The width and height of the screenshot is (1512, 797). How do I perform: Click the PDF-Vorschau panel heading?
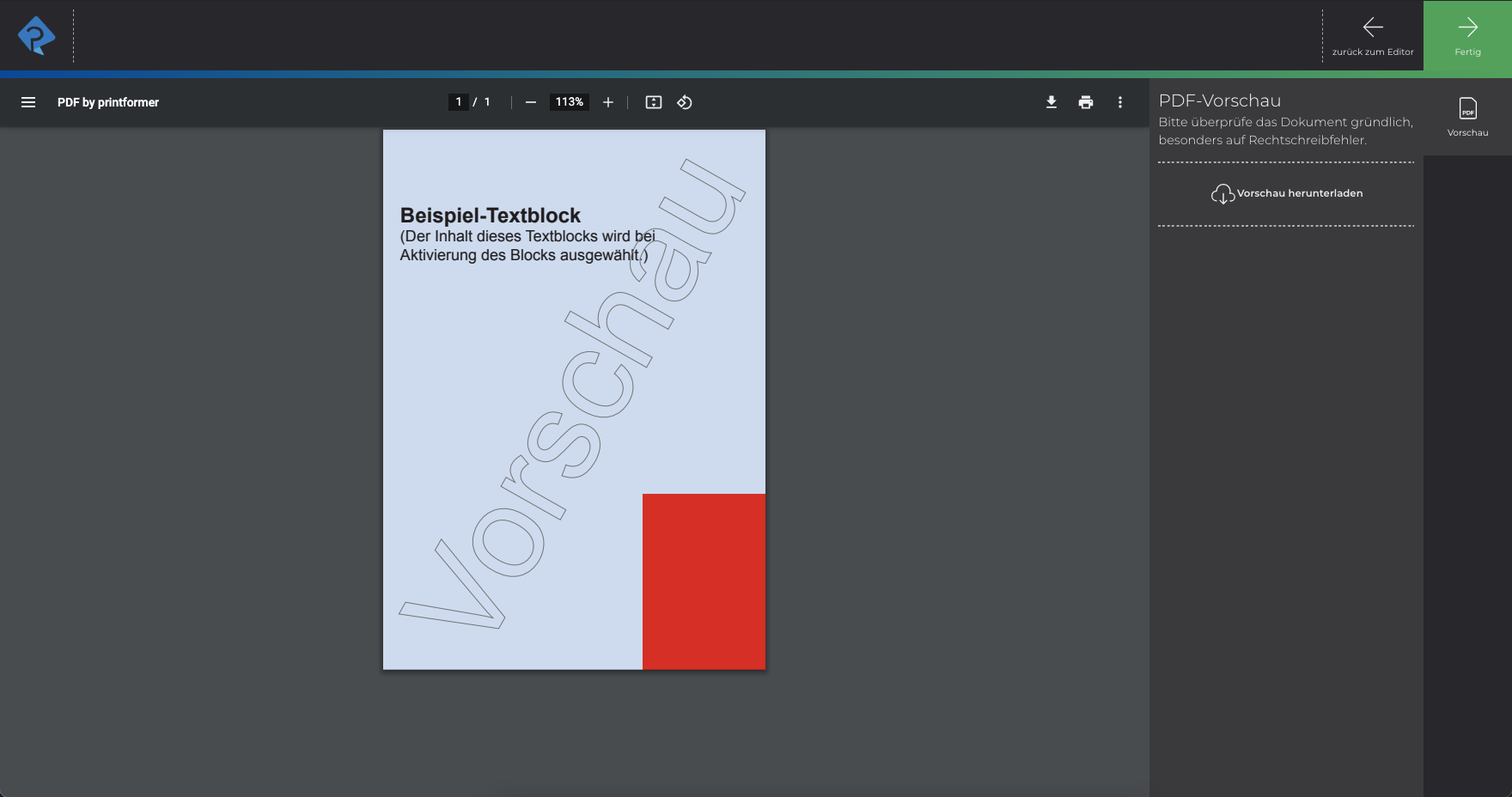coord(1219,100)
